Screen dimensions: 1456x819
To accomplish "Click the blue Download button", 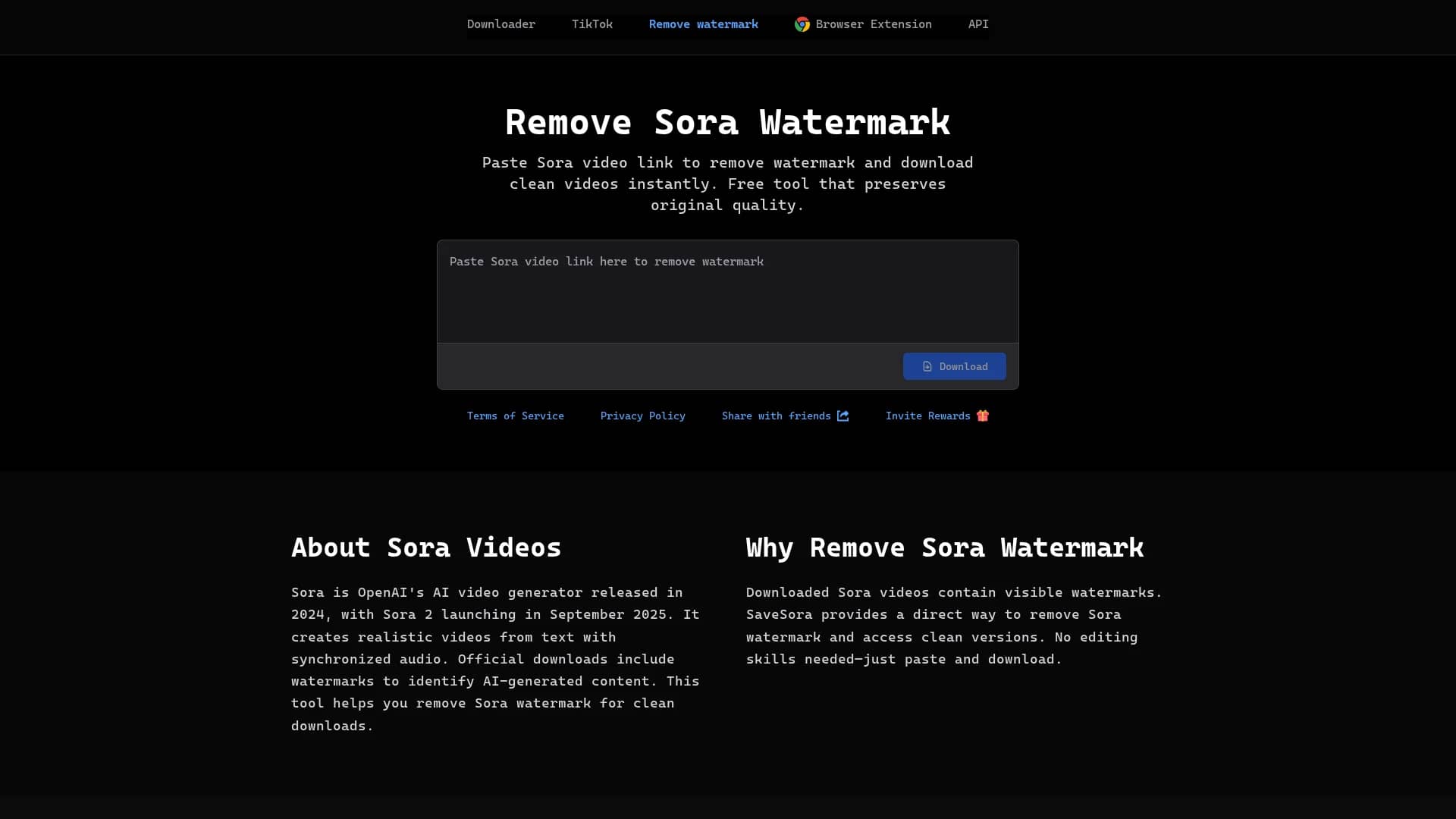I will coord(954,366).
